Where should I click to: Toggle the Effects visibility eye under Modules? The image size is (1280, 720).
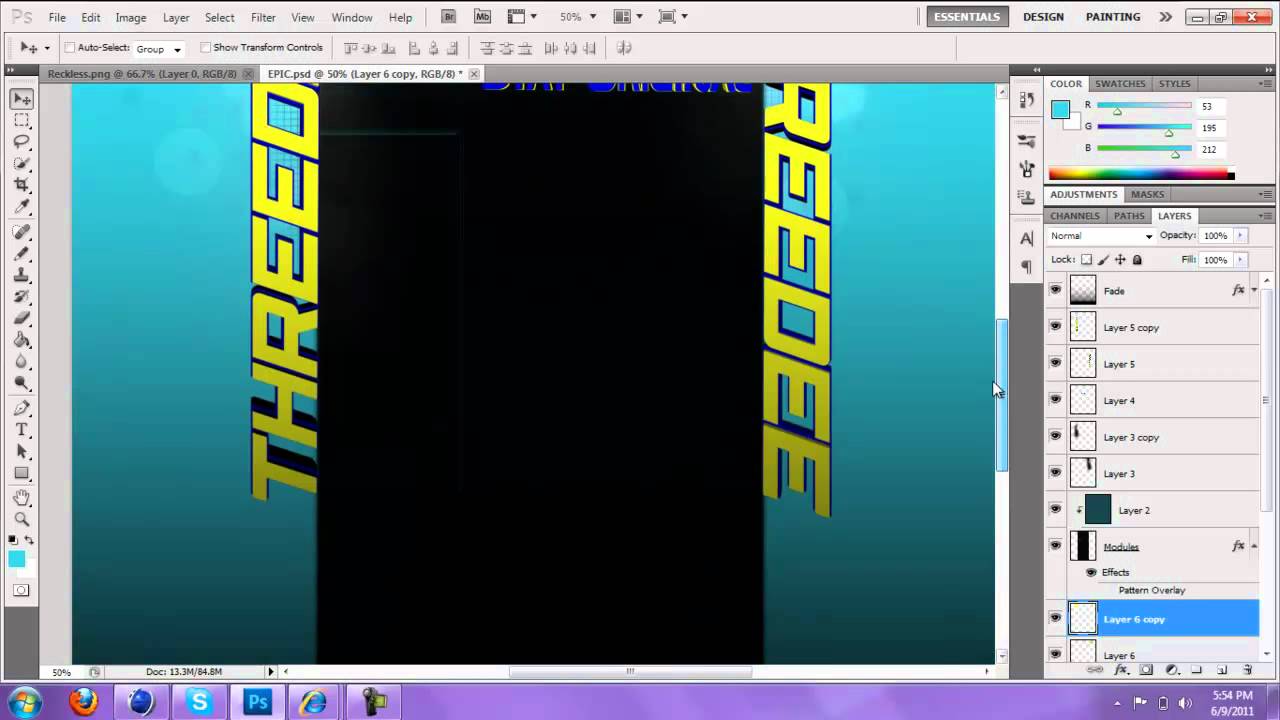1091,572
